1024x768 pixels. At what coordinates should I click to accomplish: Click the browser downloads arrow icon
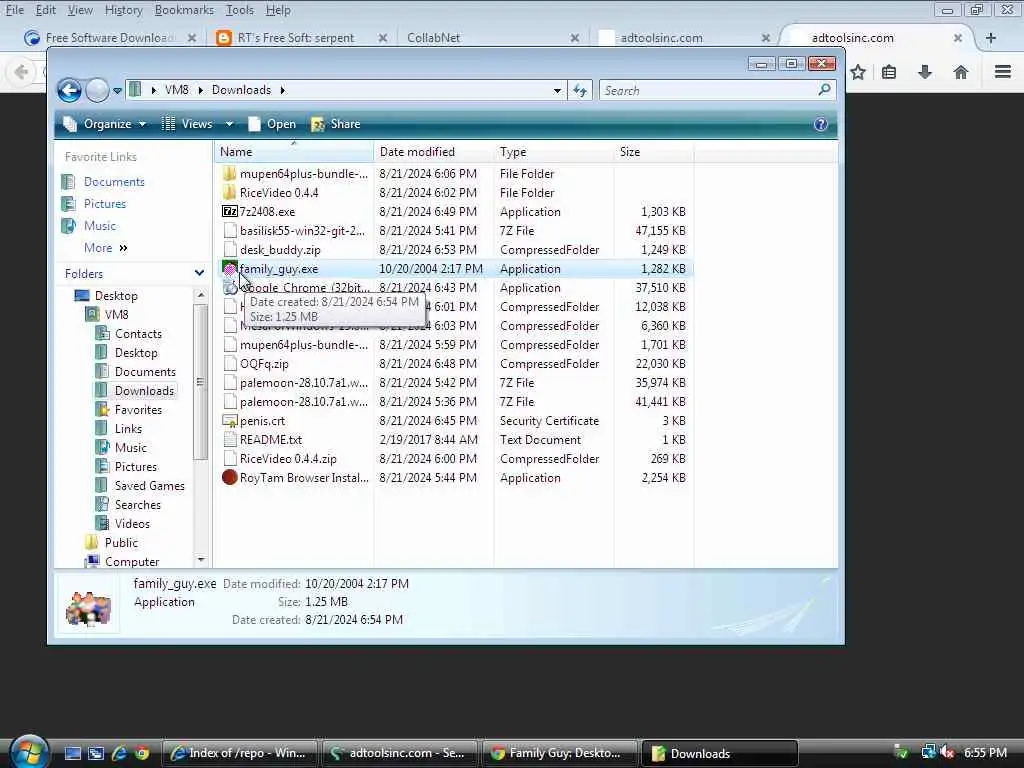(925, 72)
